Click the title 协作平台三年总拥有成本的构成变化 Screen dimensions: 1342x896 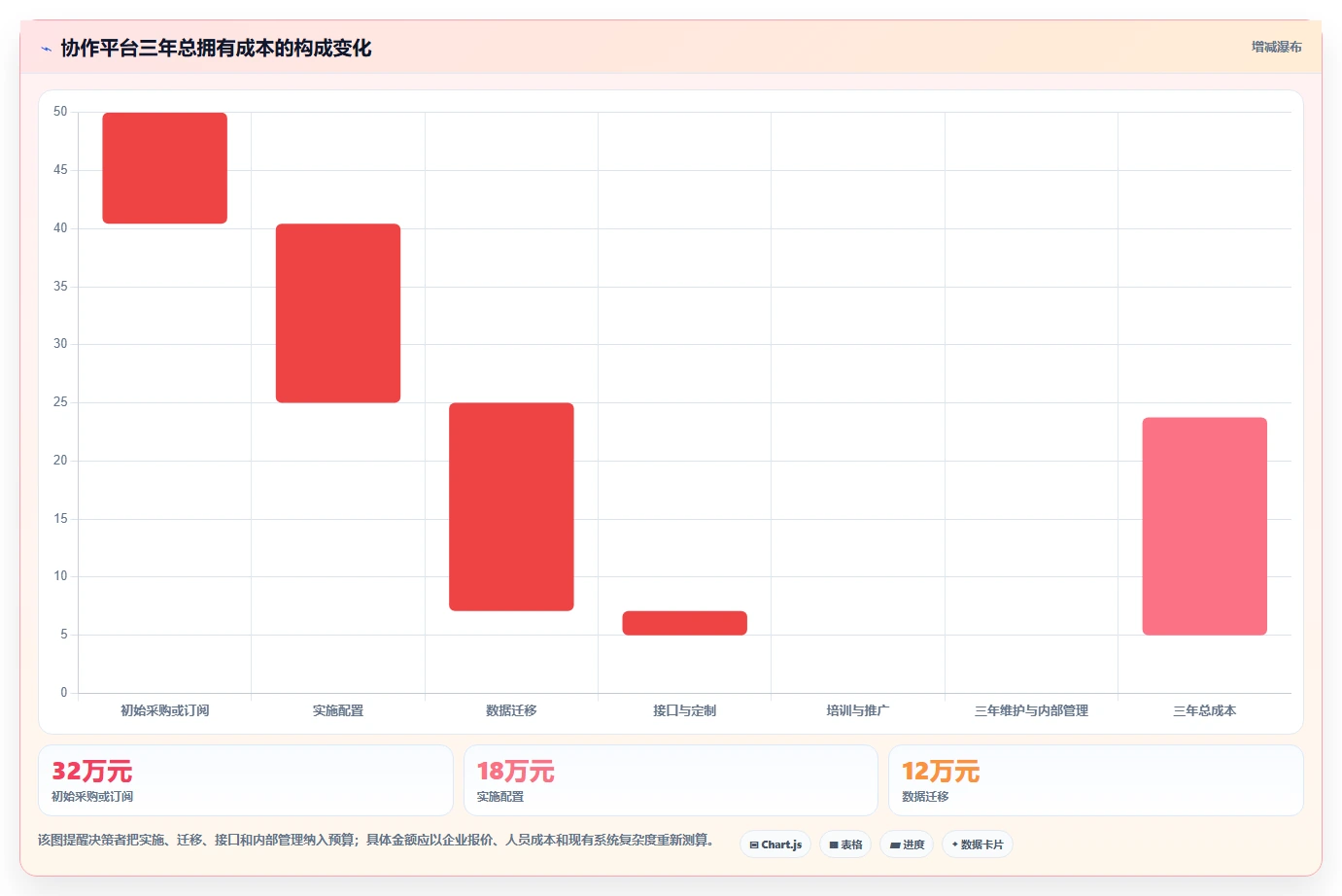point(216,49)
